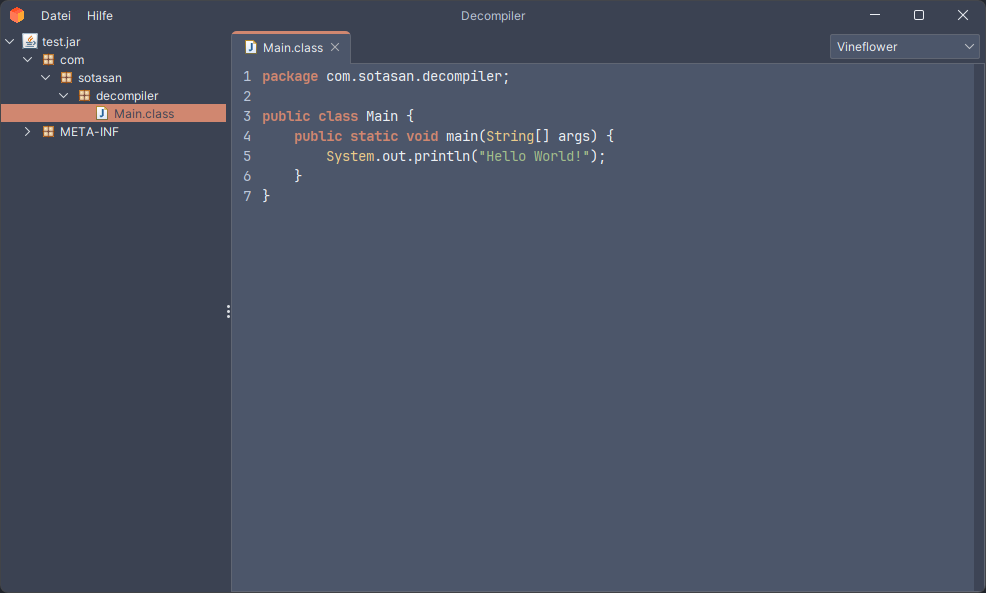986x593 pixels.
Task: Click the 'void' keyword on line 4
Action: pyautogui.click(x=422, y=136)
